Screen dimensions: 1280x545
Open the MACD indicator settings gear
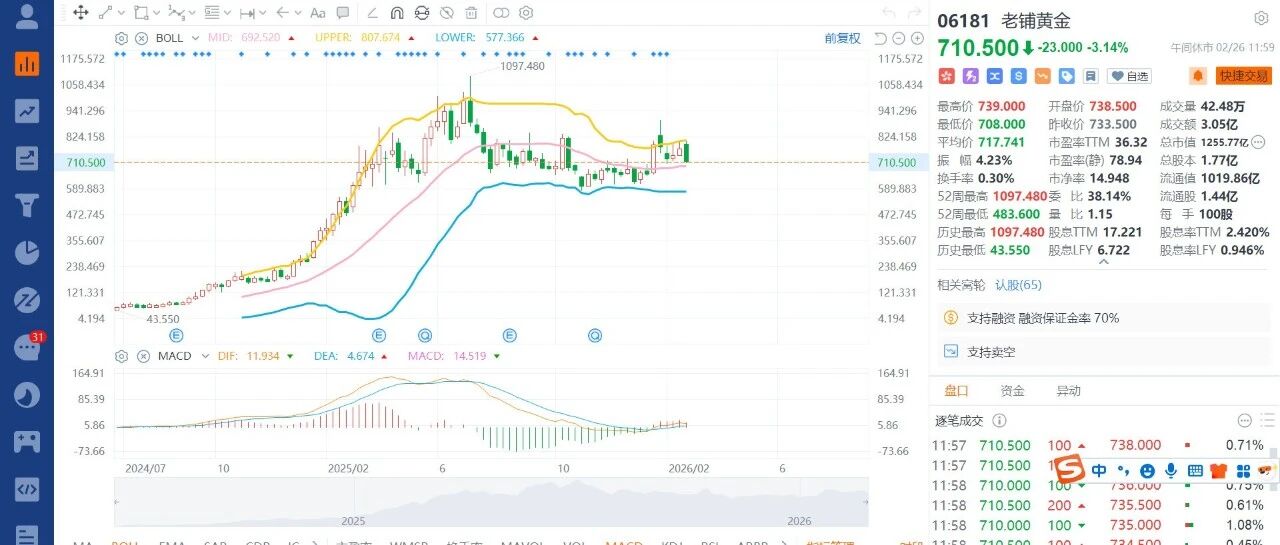[x=121, y=356]
